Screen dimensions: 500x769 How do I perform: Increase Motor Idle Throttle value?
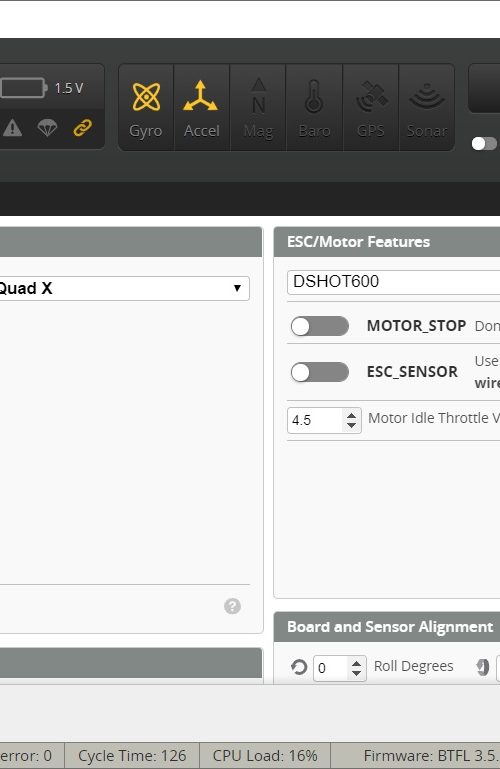click(x=351, y=415)
